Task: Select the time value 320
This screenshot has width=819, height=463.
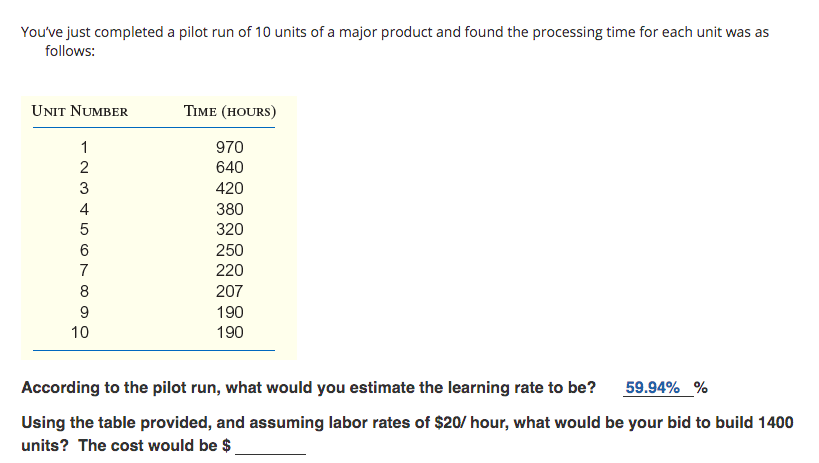Action: (x=230, y=229)
